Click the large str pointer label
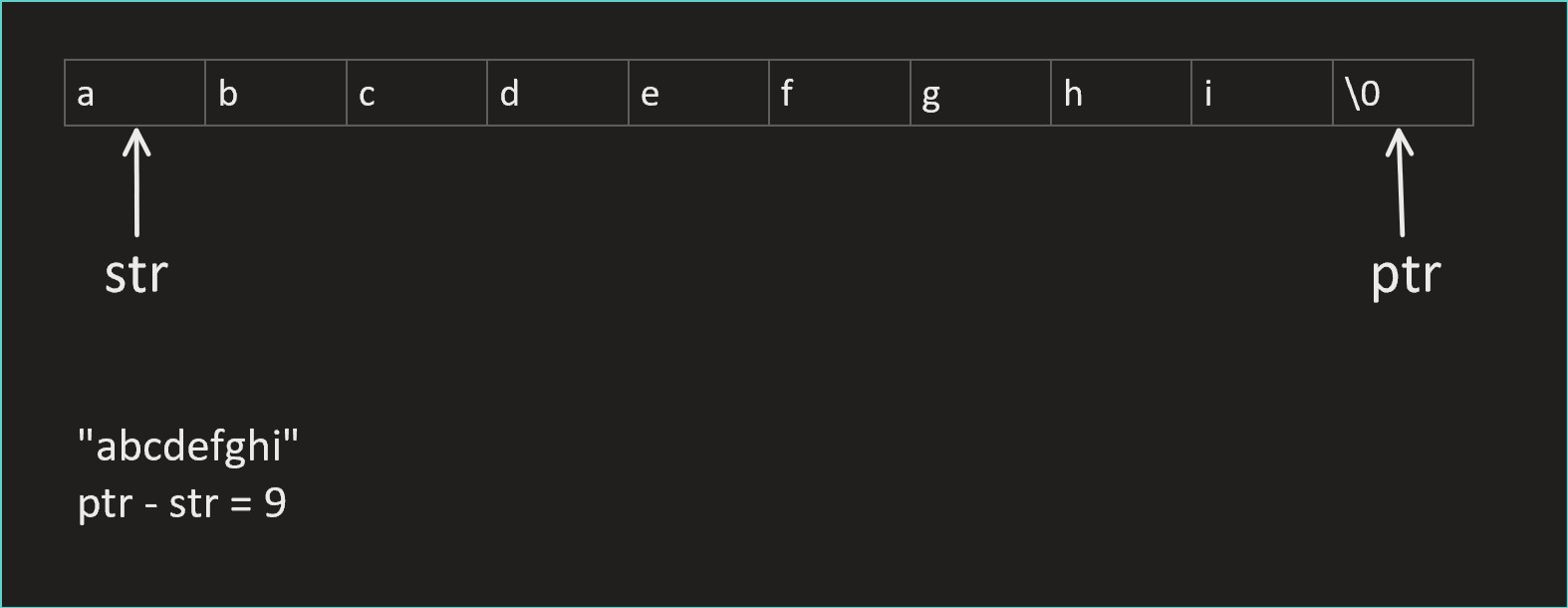This screenshot has width=1568, height=608. (x=136, y=274)
